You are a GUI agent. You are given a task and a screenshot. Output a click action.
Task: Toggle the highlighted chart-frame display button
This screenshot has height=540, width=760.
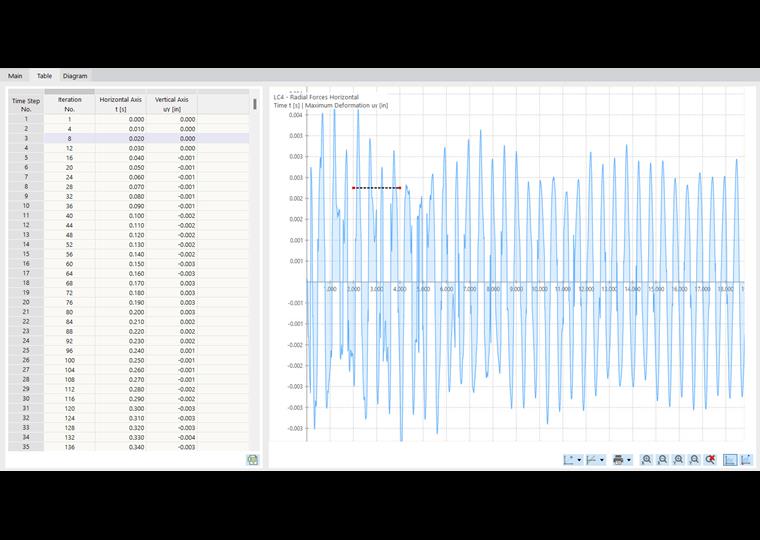(730, 460)
